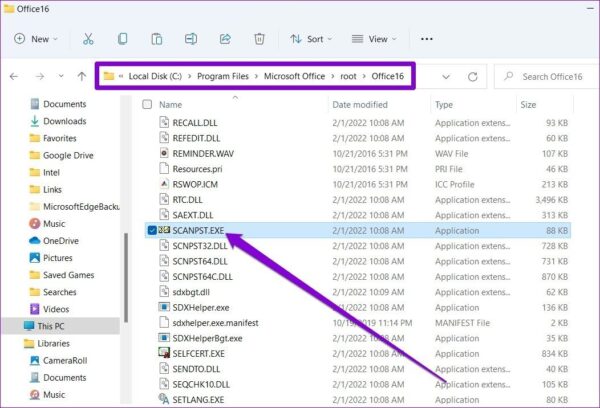Open recent locations dropdown arrow
This screenshot has width=600, height=408.
61,76
